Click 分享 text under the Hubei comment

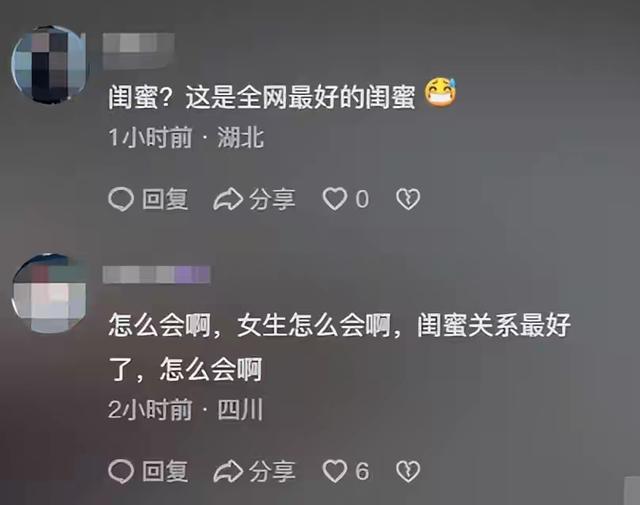(272, 199)
